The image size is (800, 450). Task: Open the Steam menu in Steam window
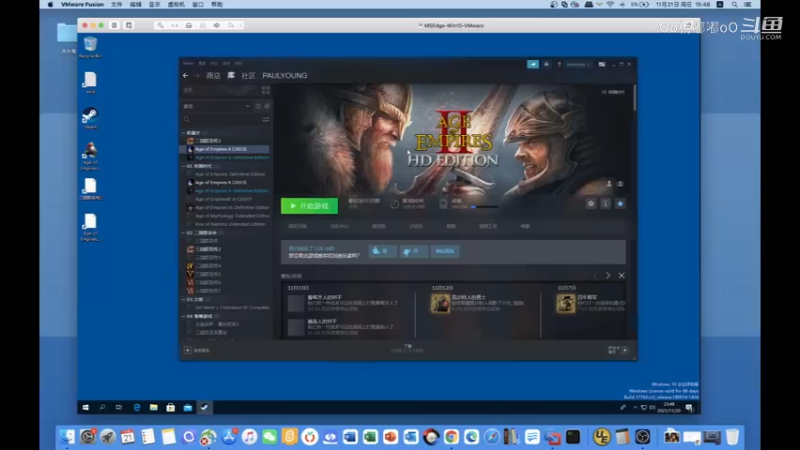[188, 63]
